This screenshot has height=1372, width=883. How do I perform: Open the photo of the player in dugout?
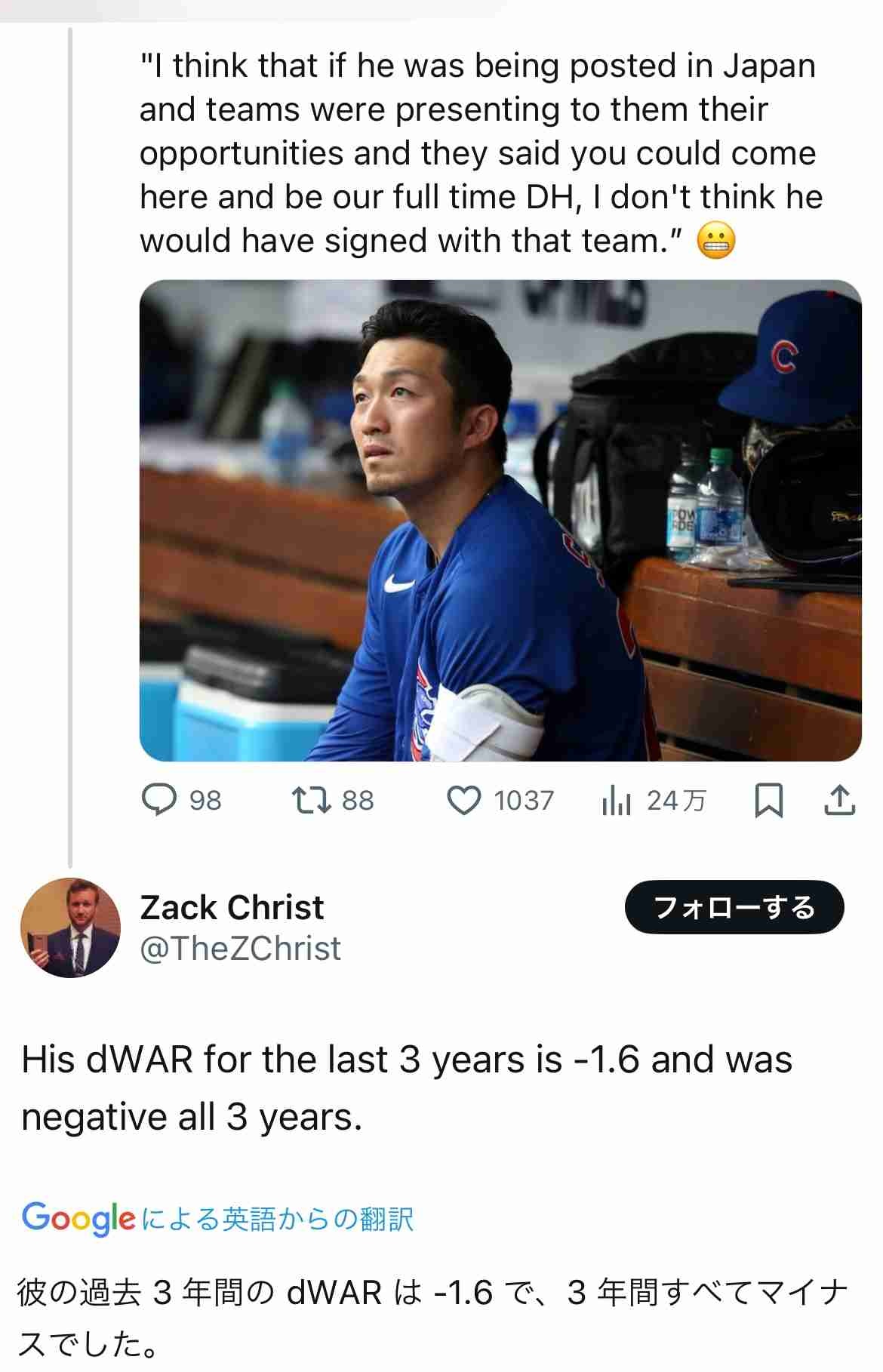pos(500,521)
